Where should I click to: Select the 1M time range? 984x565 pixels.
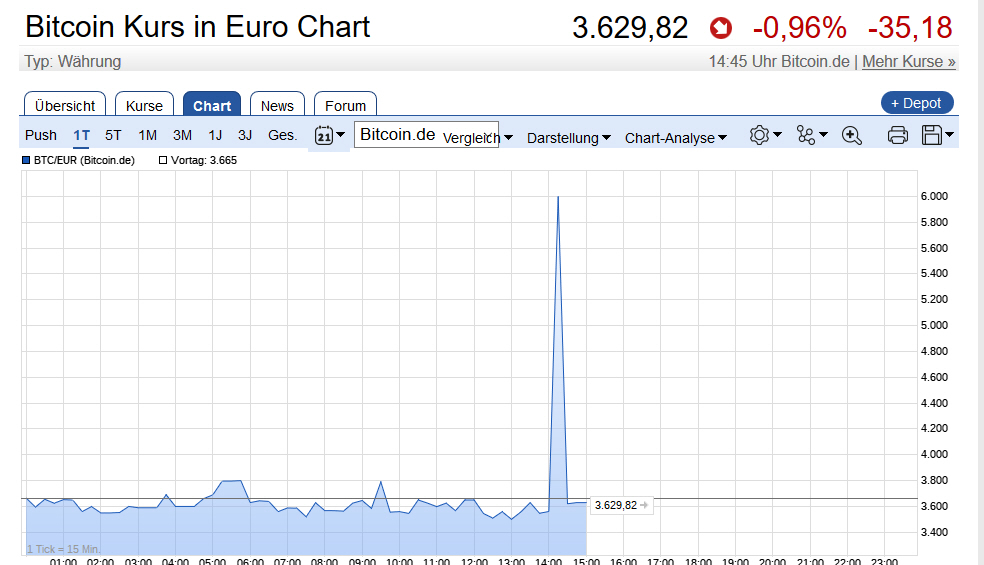tap(147, 135)
